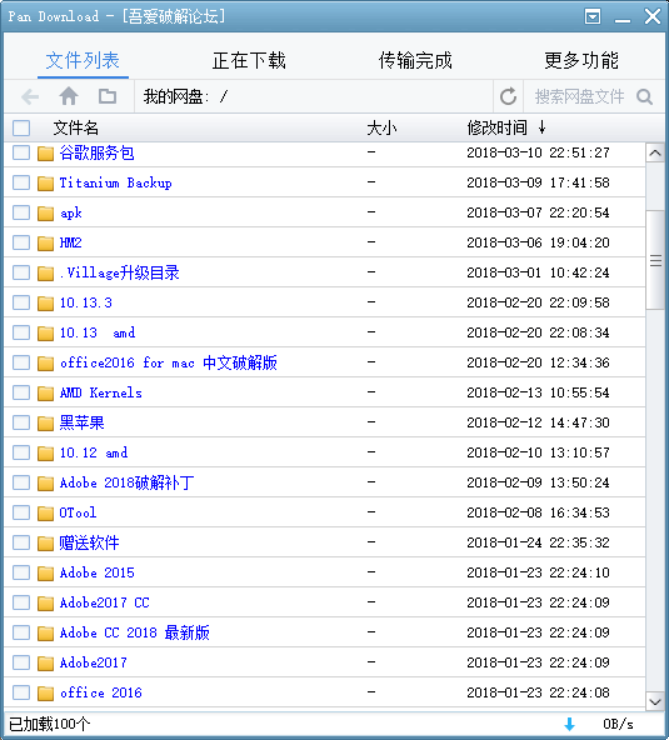Click the 0B/s speed indicator
The height and width of the screenshot is (740, 670).
[x=618, y=724]
